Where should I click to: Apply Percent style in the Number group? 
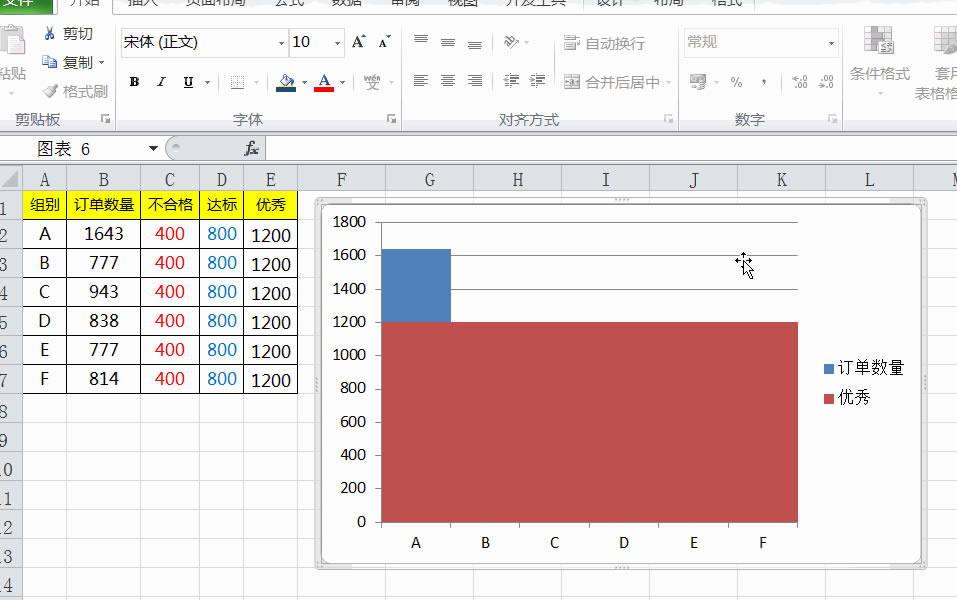point(735,82)
